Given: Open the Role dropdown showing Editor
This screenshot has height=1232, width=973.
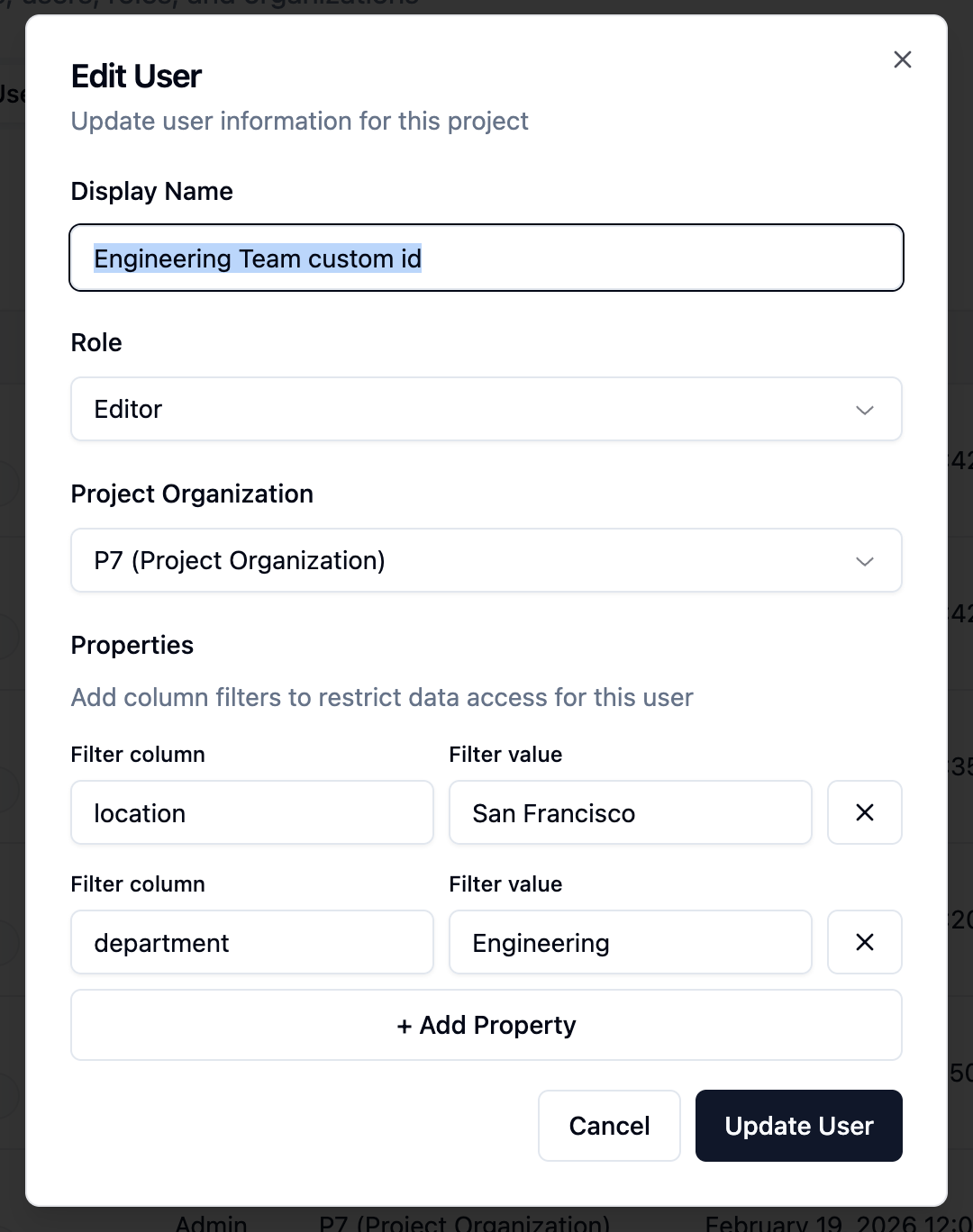Looking at the screenshot, I should [486, 409].
